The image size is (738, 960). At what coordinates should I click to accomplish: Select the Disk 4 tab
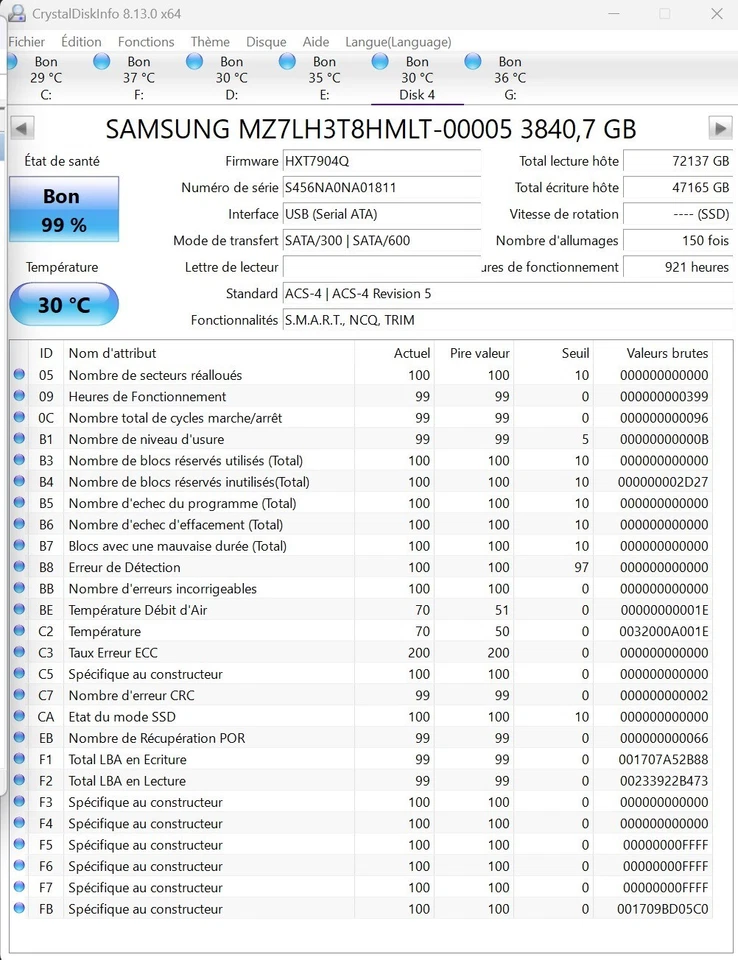pos(417,78)
